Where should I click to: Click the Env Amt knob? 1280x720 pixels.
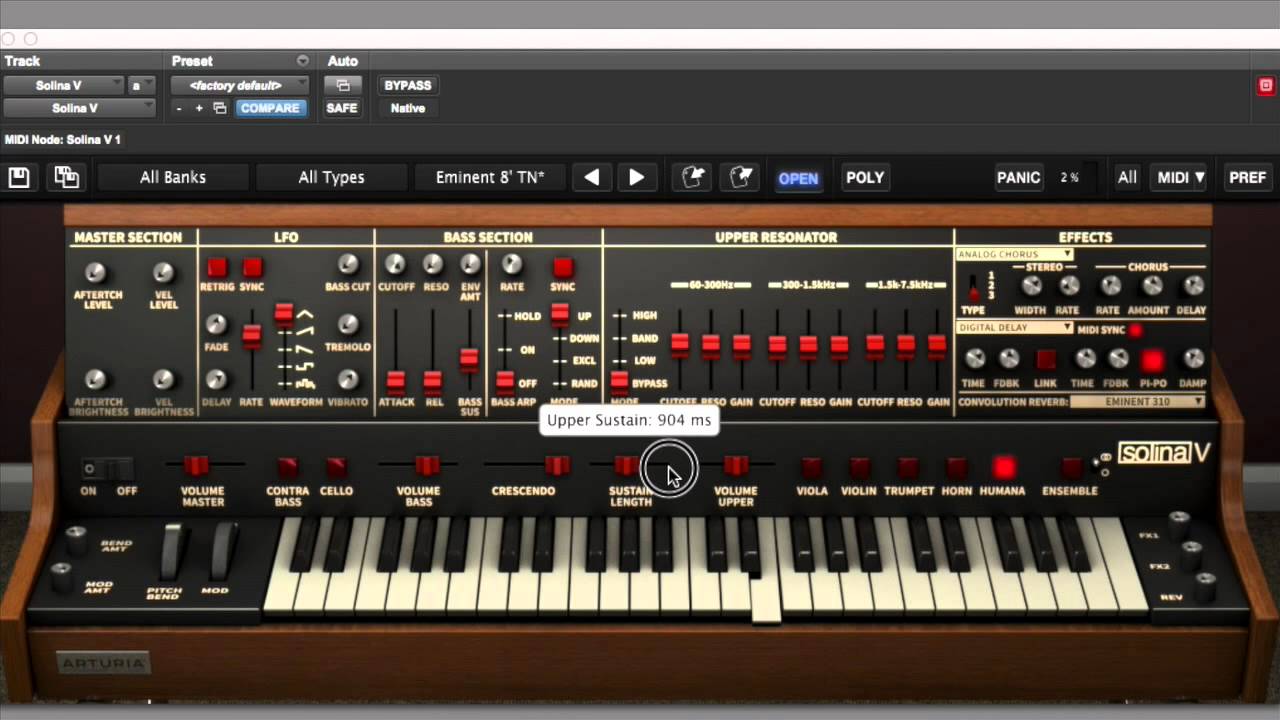pyautogui.click(x=470, y=264)
